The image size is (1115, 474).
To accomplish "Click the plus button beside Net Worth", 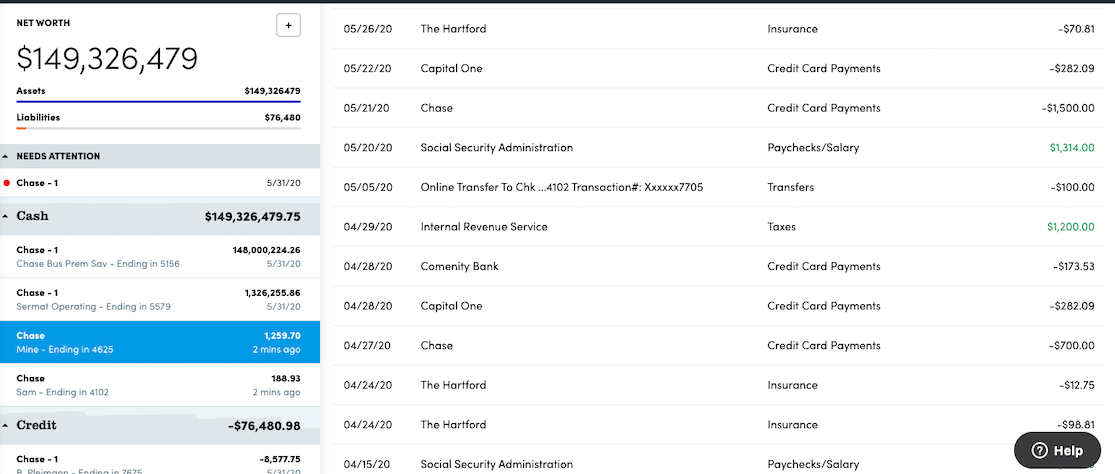I will [288, 26].
